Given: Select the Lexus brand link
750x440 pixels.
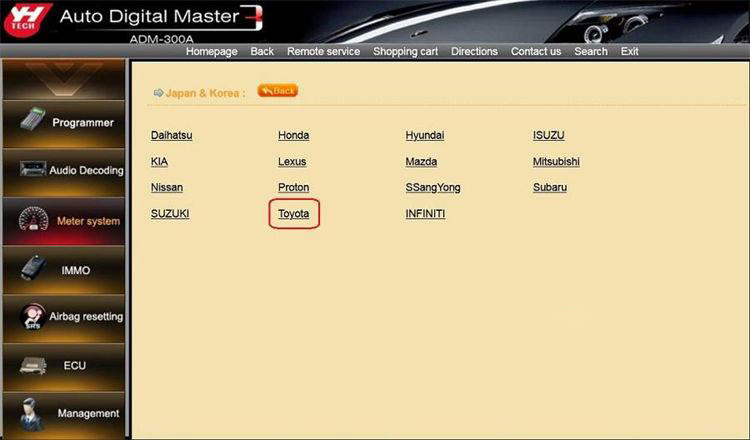Looking at the screenshot, I should pos(292,162).
